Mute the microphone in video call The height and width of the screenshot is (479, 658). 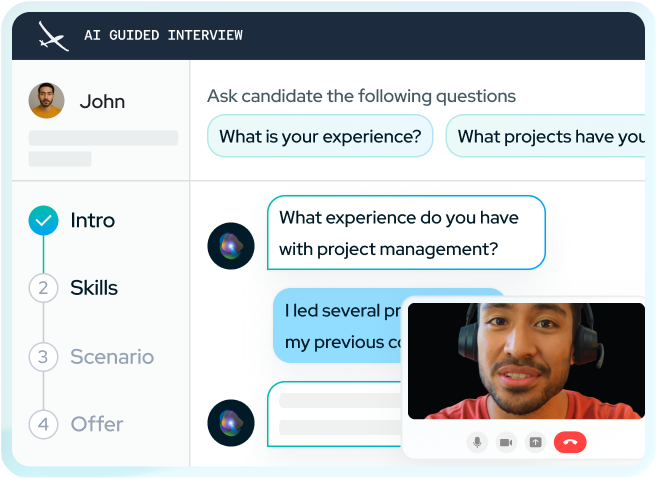(x=479, y=442)
